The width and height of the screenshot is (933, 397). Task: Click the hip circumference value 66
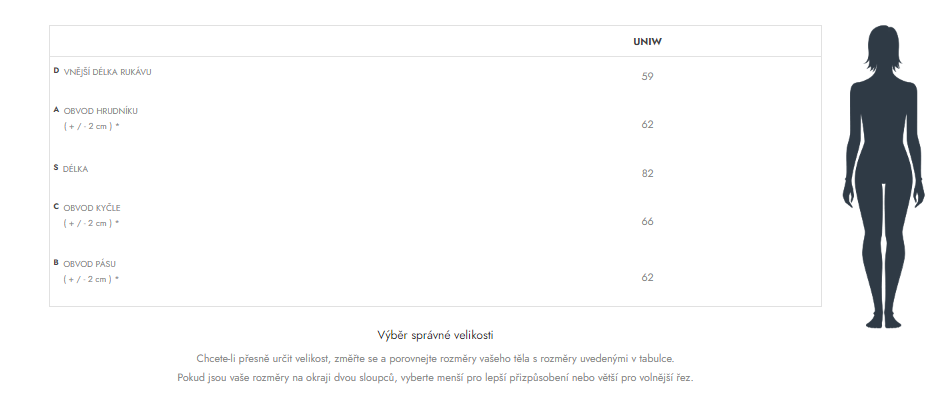tap(647, 221)
